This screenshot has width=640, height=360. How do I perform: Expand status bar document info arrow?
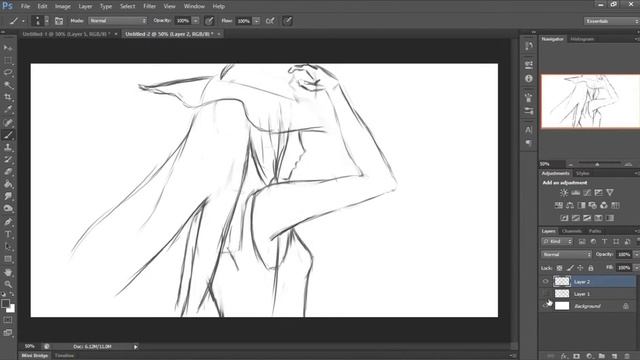(x=136, y=347)
